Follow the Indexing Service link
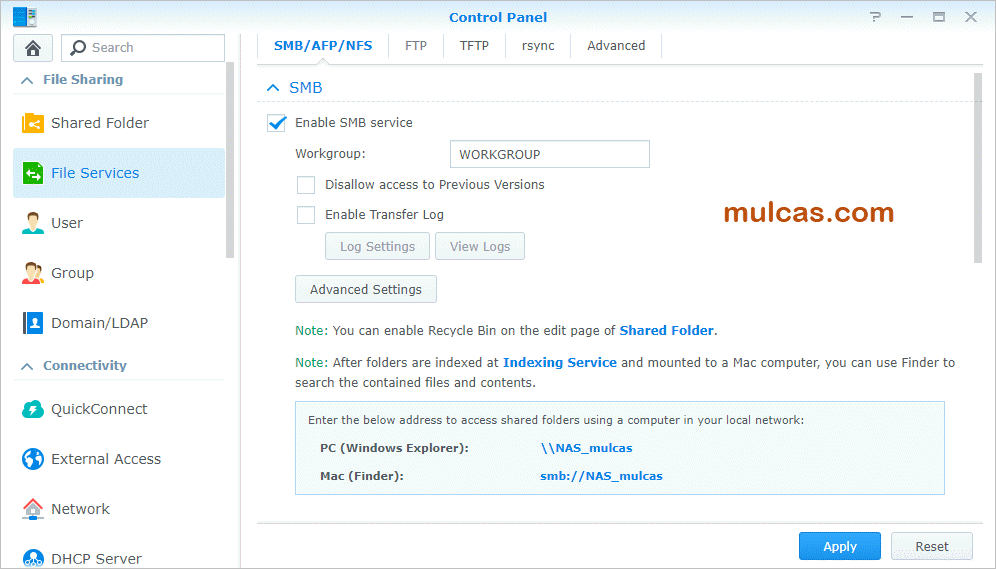 pyautogui.click(x=559, y=362)
